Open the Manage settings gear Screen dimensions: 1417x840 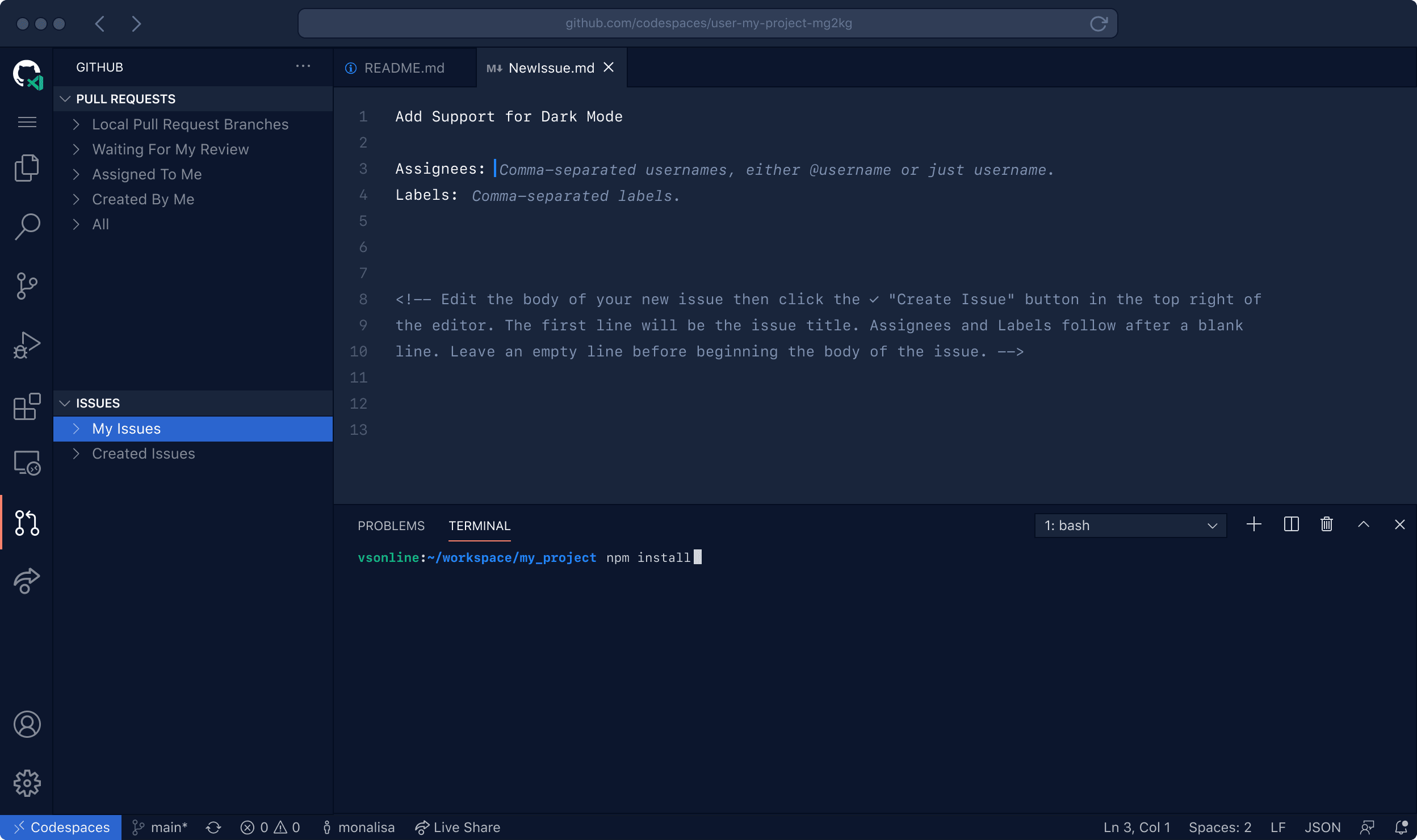tap(26, 783)
